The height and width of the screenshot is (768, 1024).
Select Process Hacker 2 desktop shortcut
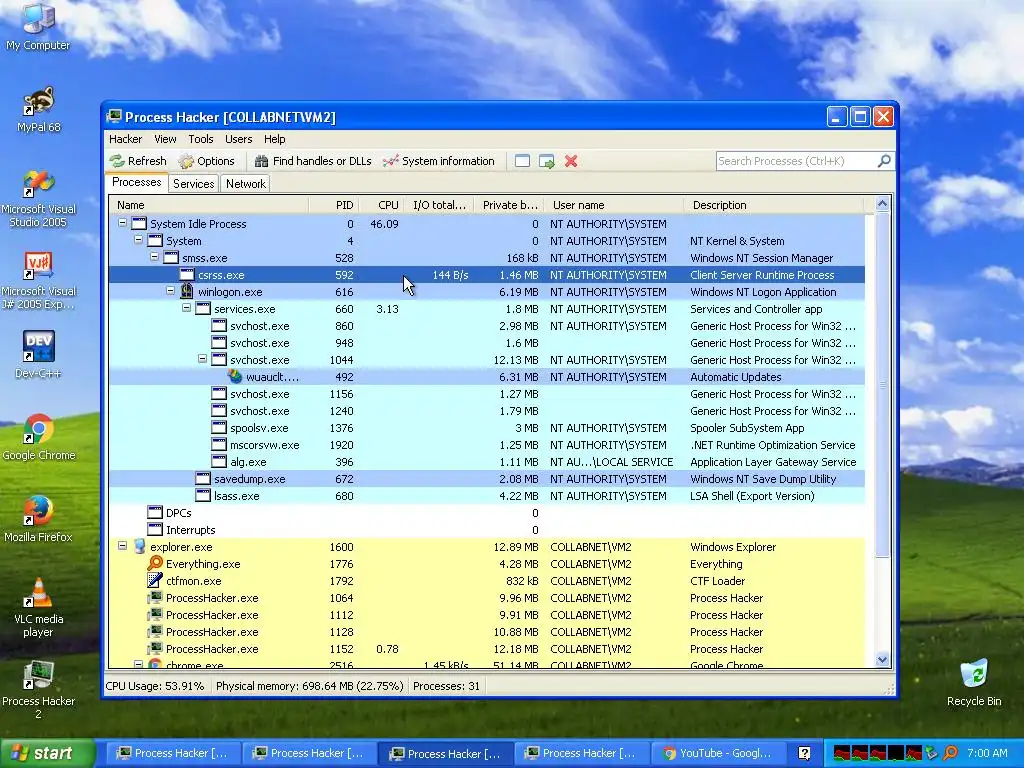(x=38, y=690)
